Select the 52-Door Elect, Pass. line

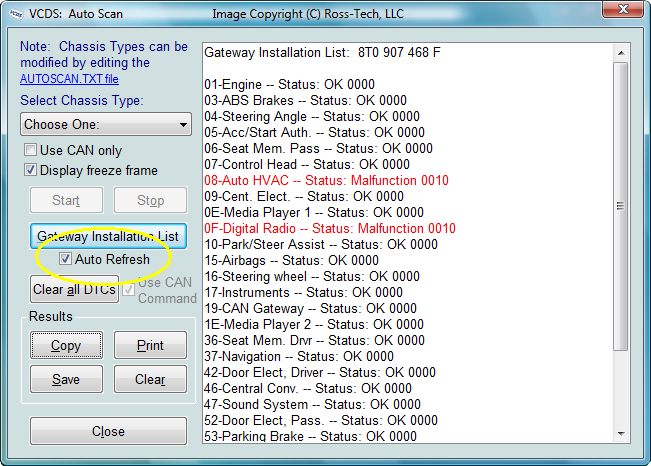pos(321,420)
